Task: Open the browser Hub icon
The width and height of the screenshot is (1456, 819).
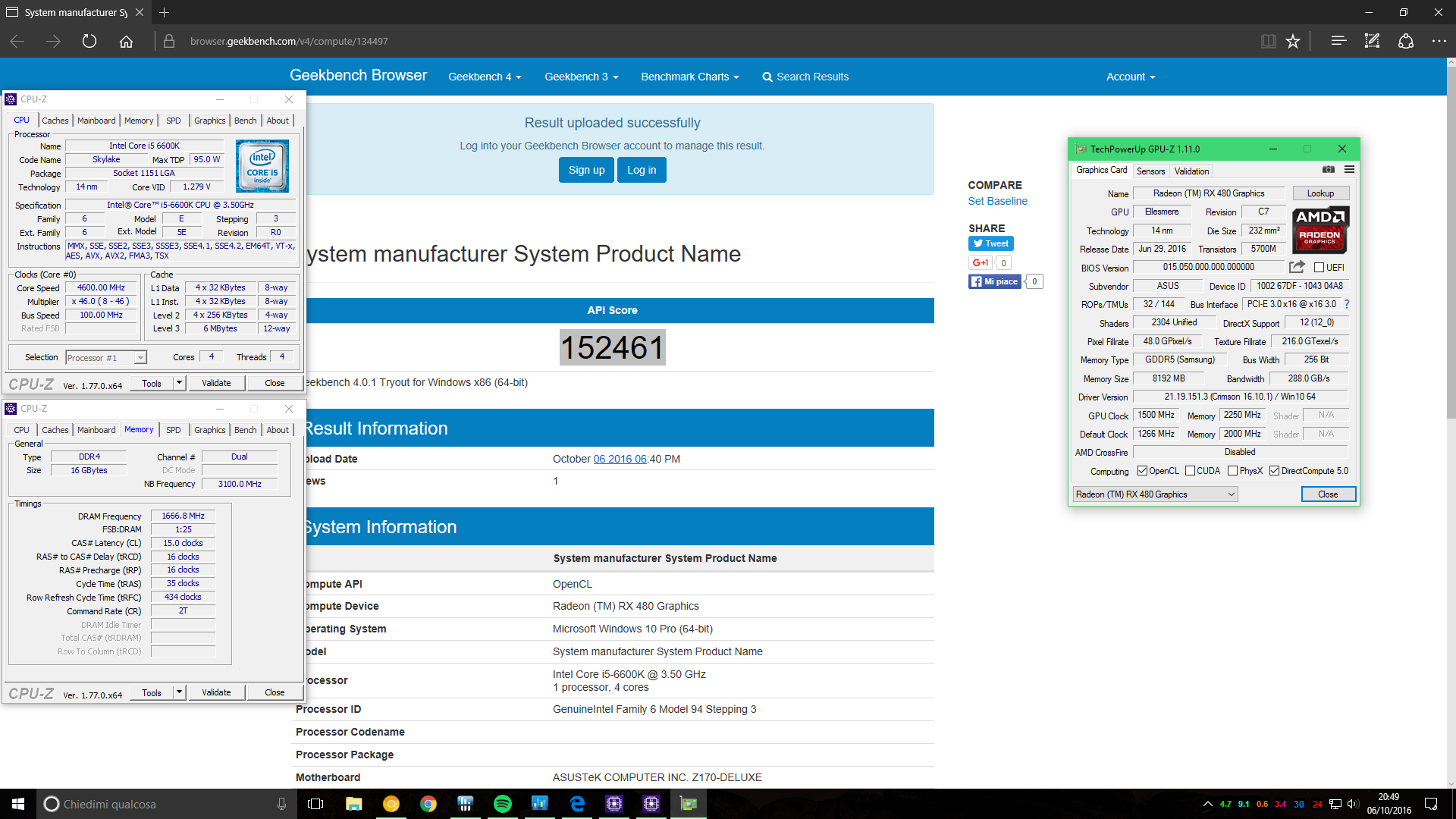Action: (1338, 41)
